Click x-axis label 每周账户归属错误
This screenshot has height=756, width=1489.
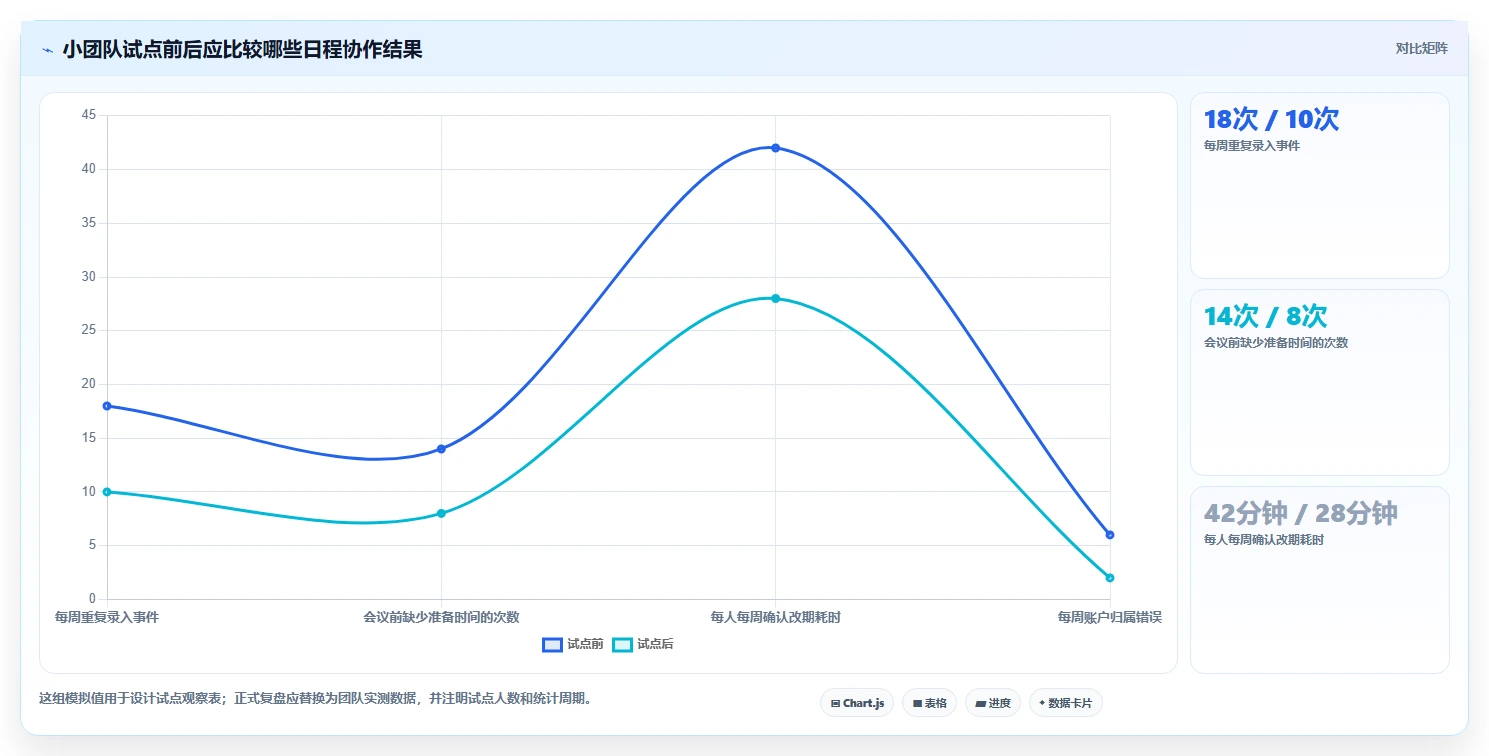pos(1110,617)
